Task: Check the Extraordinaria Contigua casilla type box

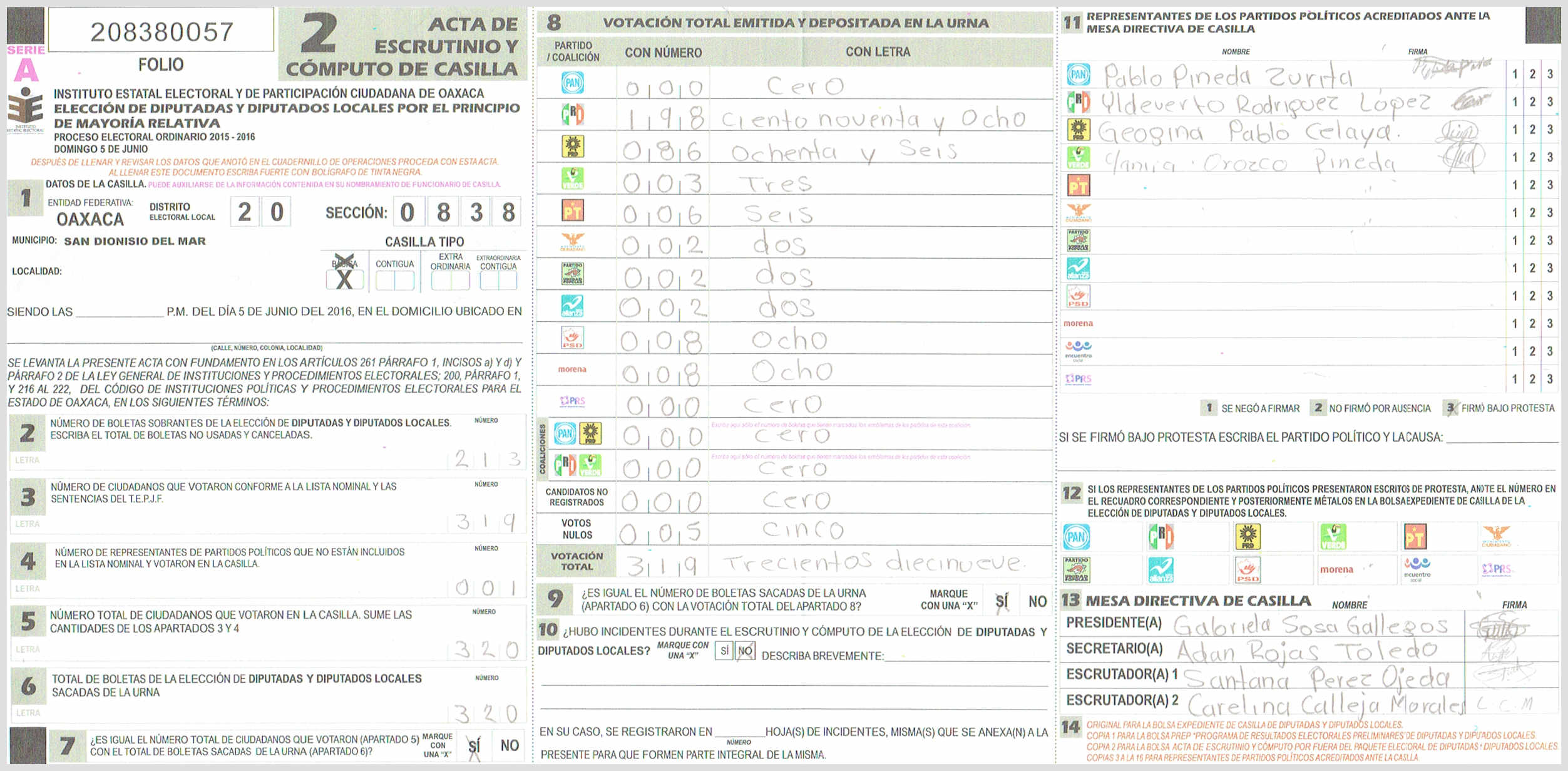Action: click(498, 280)
